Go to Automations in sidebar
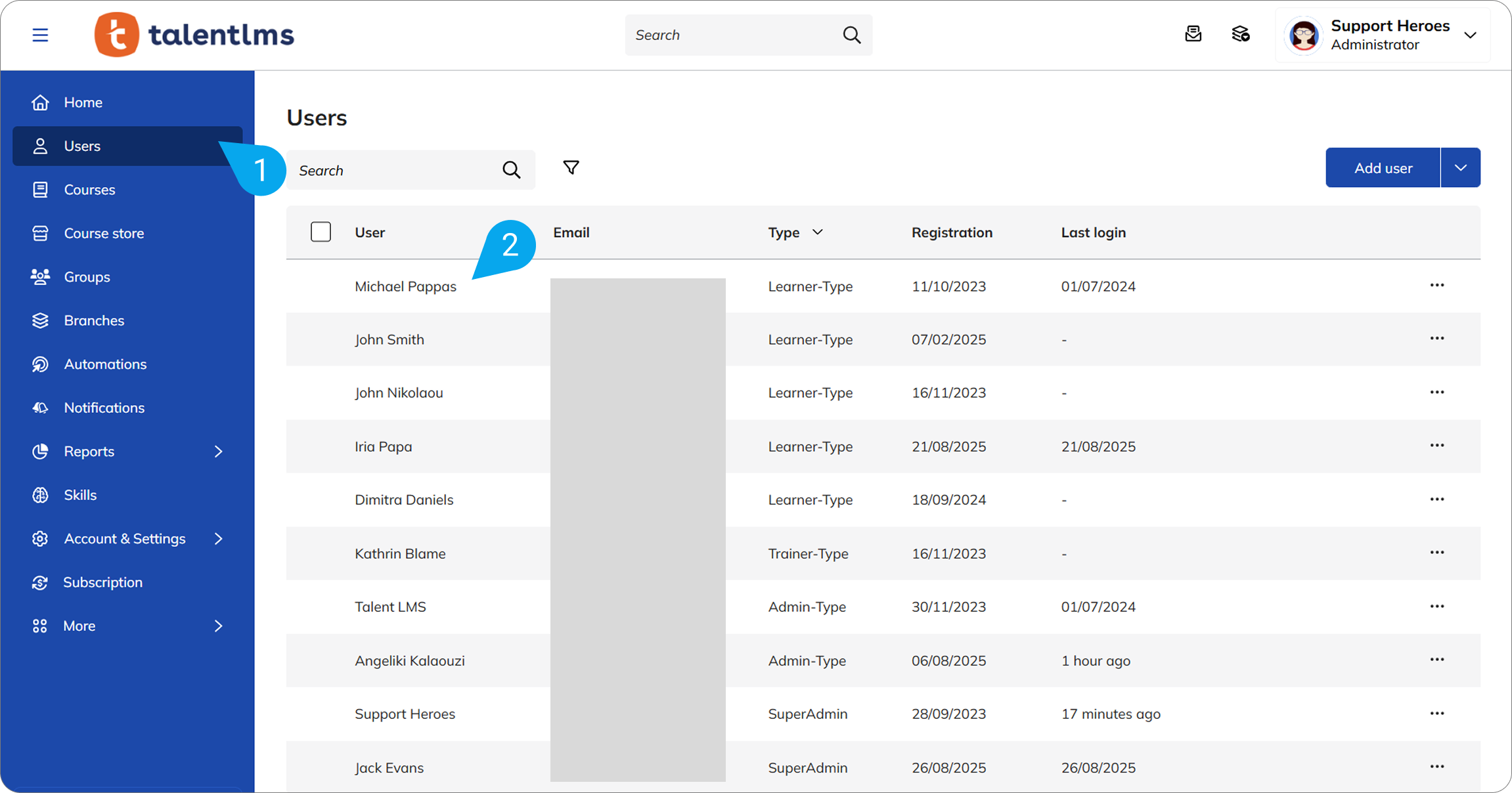 (x=105, y=364)
